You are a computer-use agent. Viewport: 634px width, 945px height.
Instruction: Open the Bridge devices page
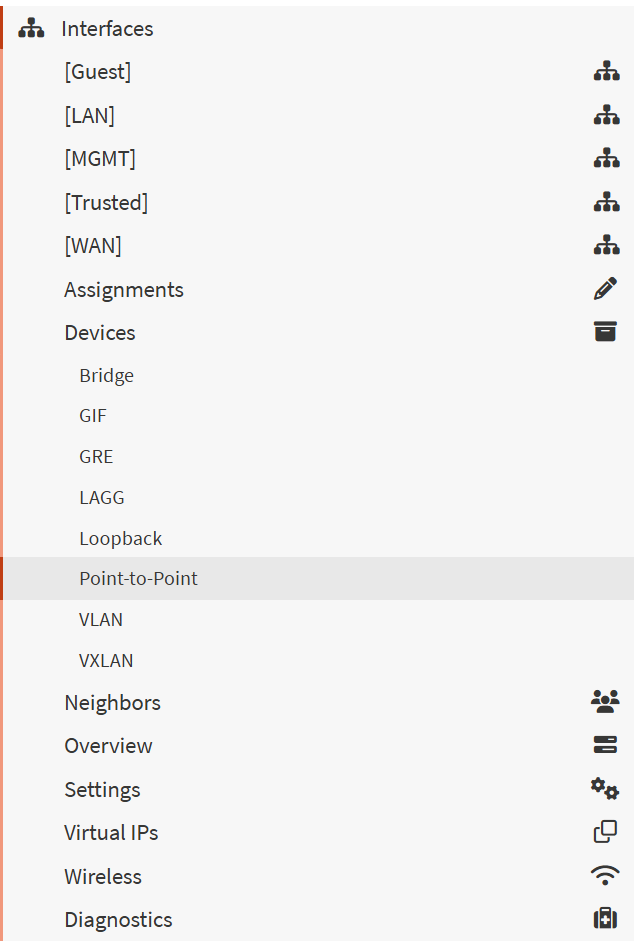pos(106,376)
